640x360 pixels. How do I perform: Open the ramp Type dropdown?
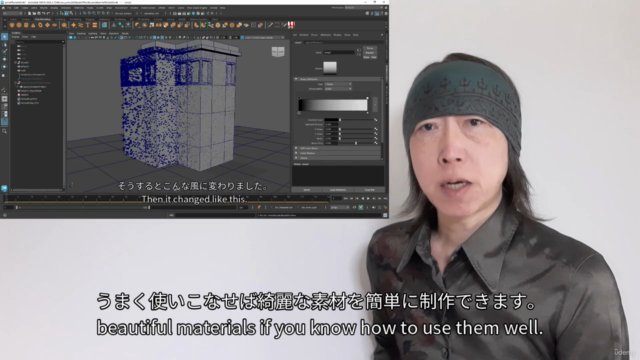(x=338, y=84)
